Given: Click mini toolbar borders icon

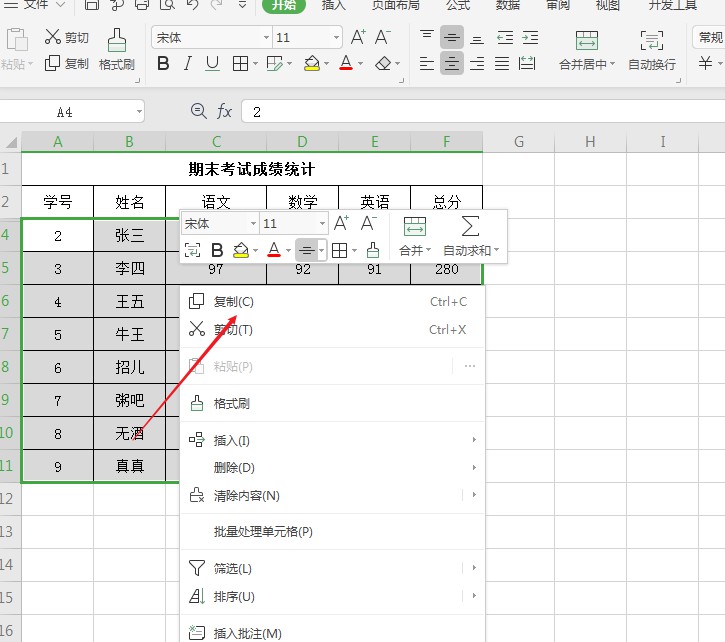Looking at the screenshot, I should coord(339,250).
